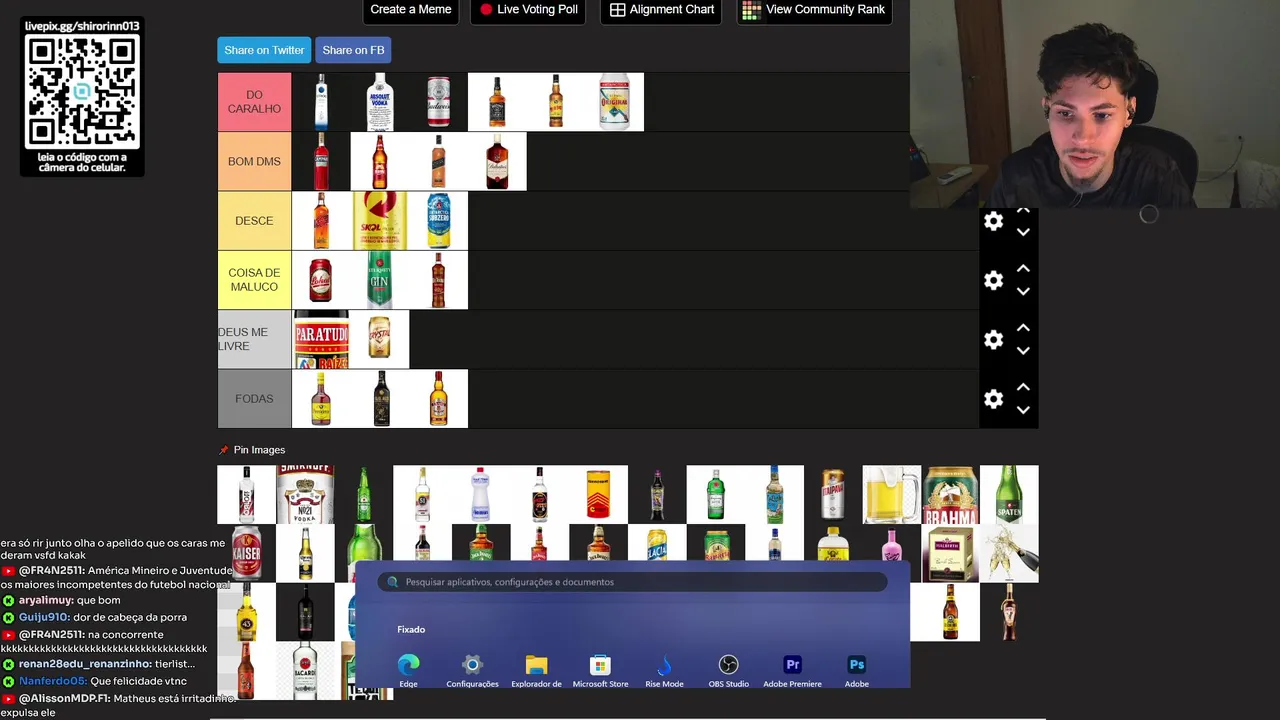1280x720 pixels.
Task: Select the FODAS tier label
Action: pyautogui.click(x=254, y=398)
